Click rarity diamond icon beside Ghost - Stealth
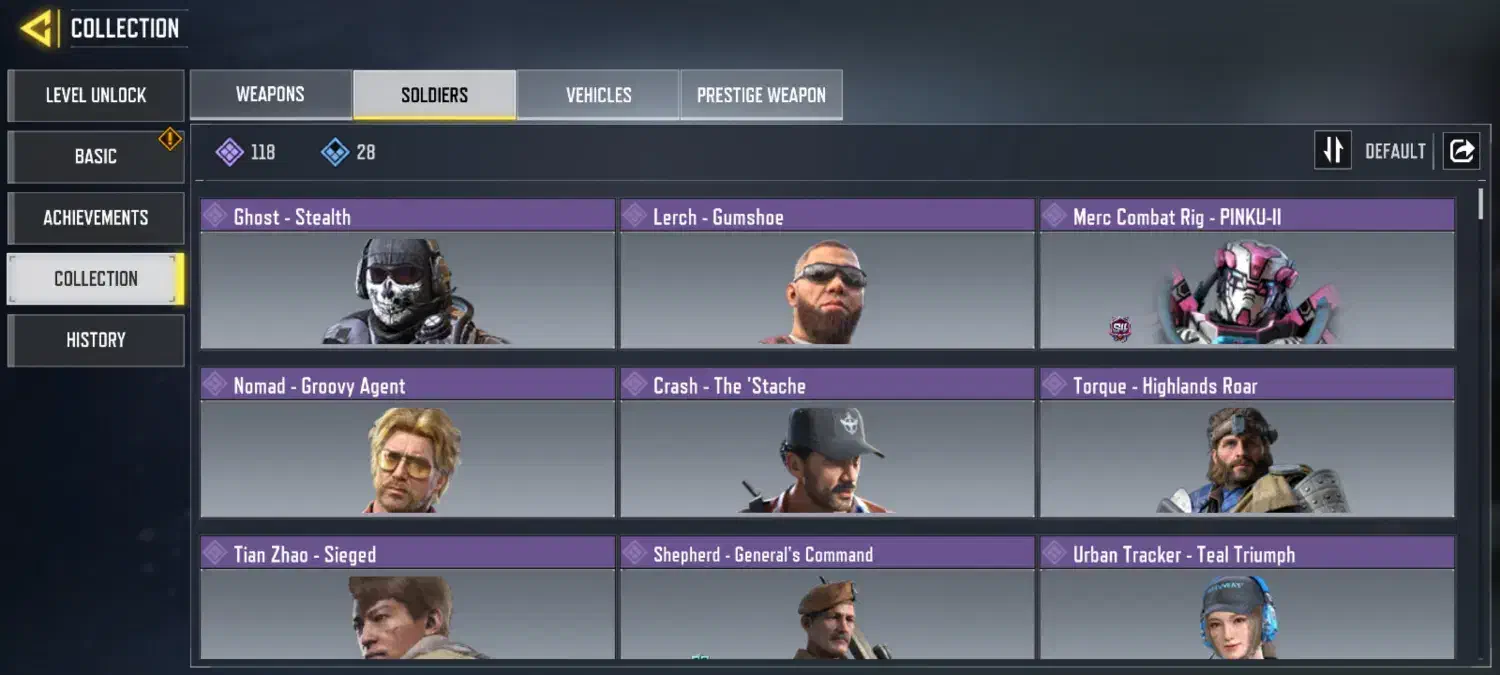This screenshot has width=1500, height=675. 215,215
